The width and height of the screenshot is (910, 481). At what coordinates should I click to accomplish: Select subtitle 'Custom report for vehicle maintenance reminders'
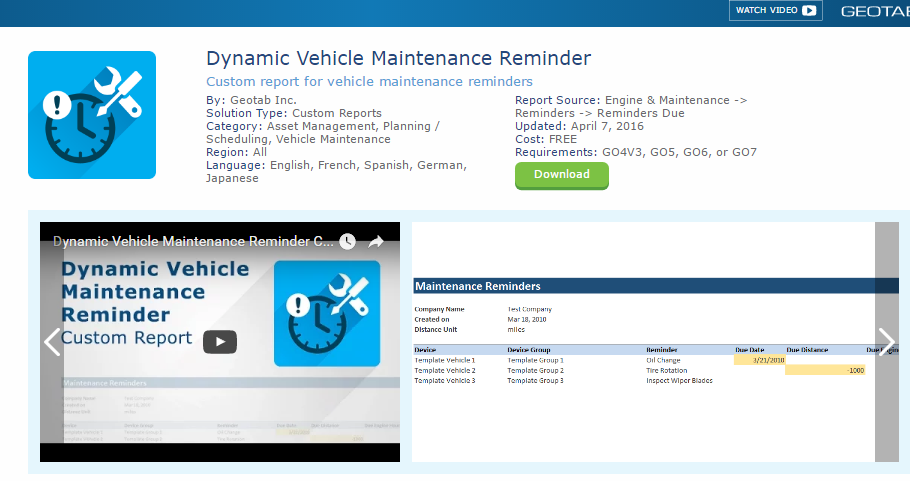369,82
